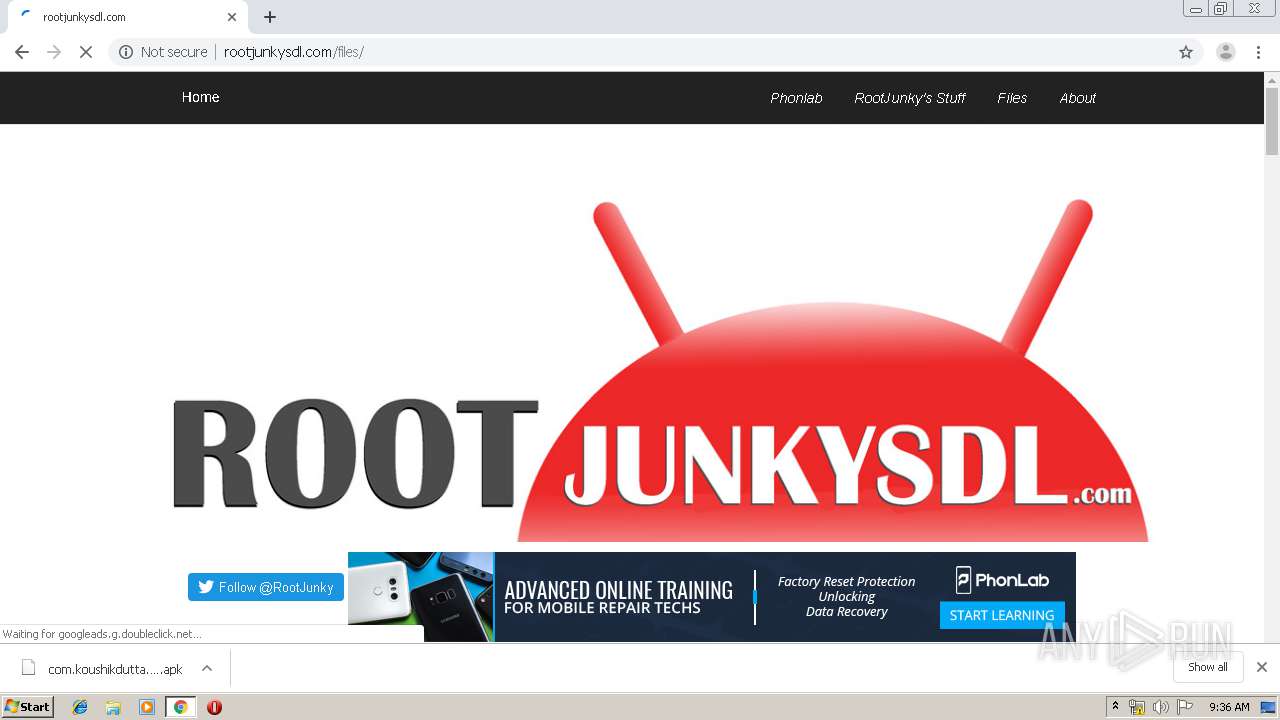Viewport: 1280px width, 720px height.
Task: Open the network tray icon
Action: tap(1137, 707)
